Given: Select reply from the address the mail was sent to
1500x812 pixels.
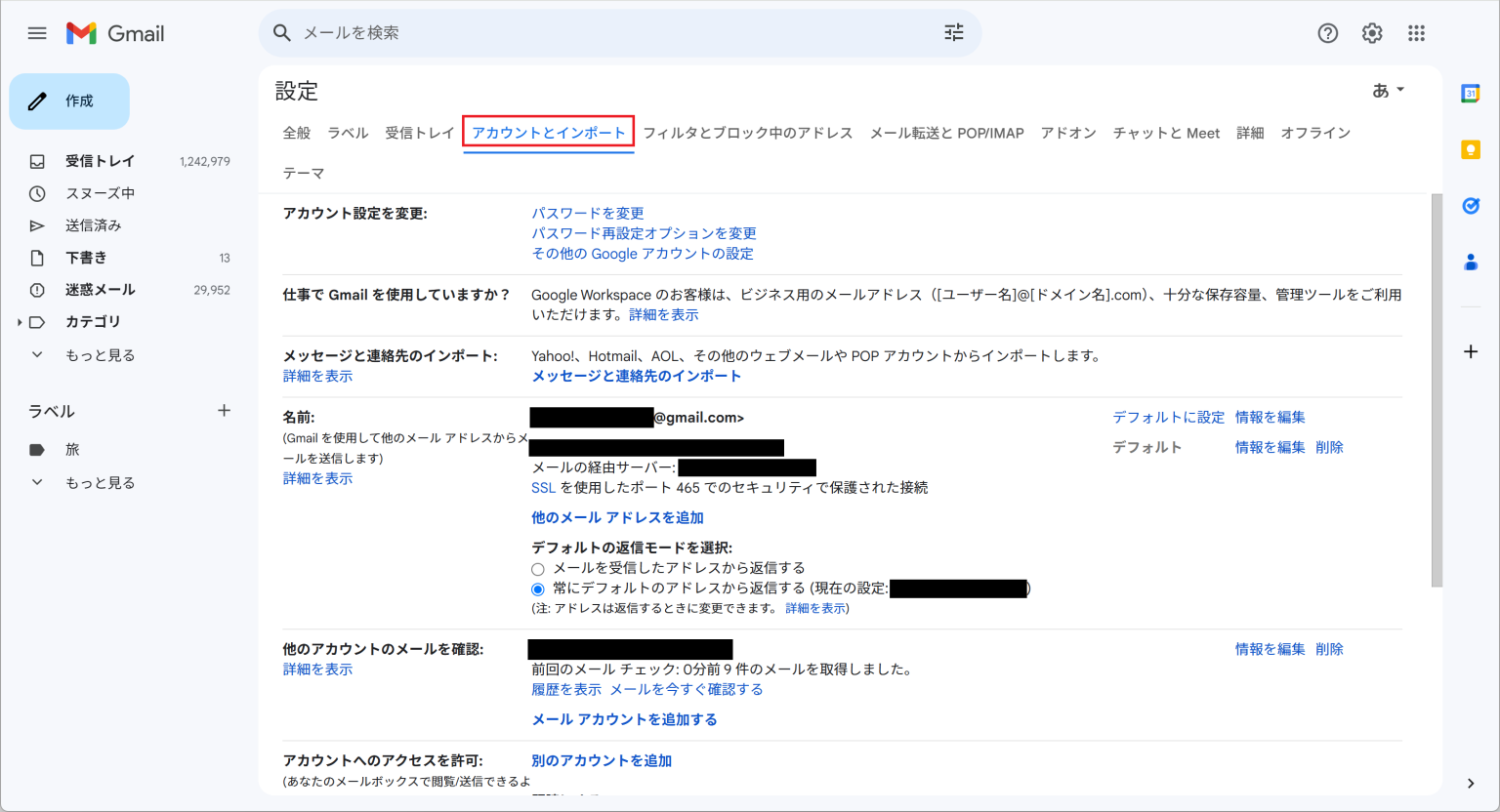Looking at the screenshot, I should tap(537, 568).
